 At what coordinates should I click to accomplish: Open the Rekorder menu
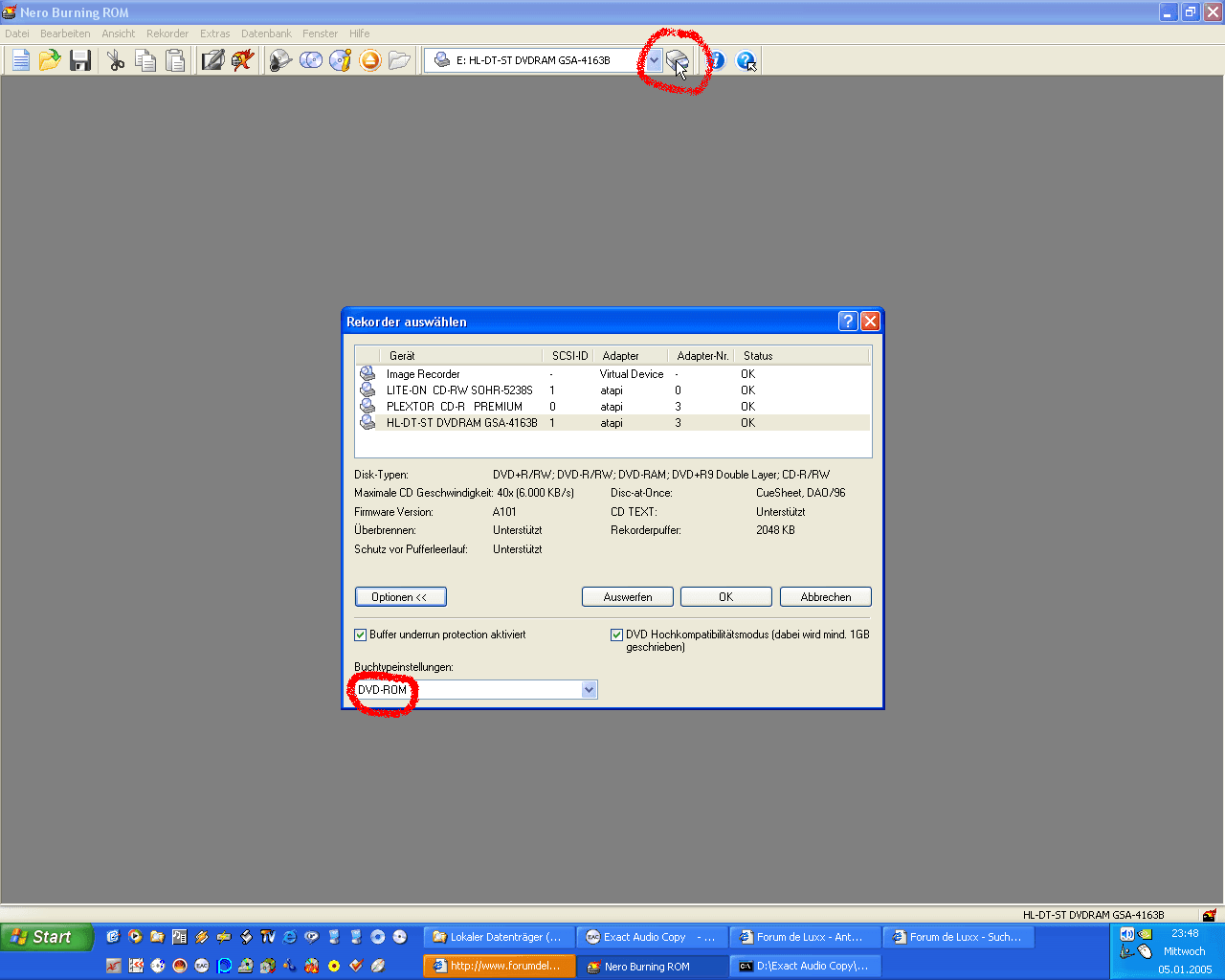click(167, 33)
